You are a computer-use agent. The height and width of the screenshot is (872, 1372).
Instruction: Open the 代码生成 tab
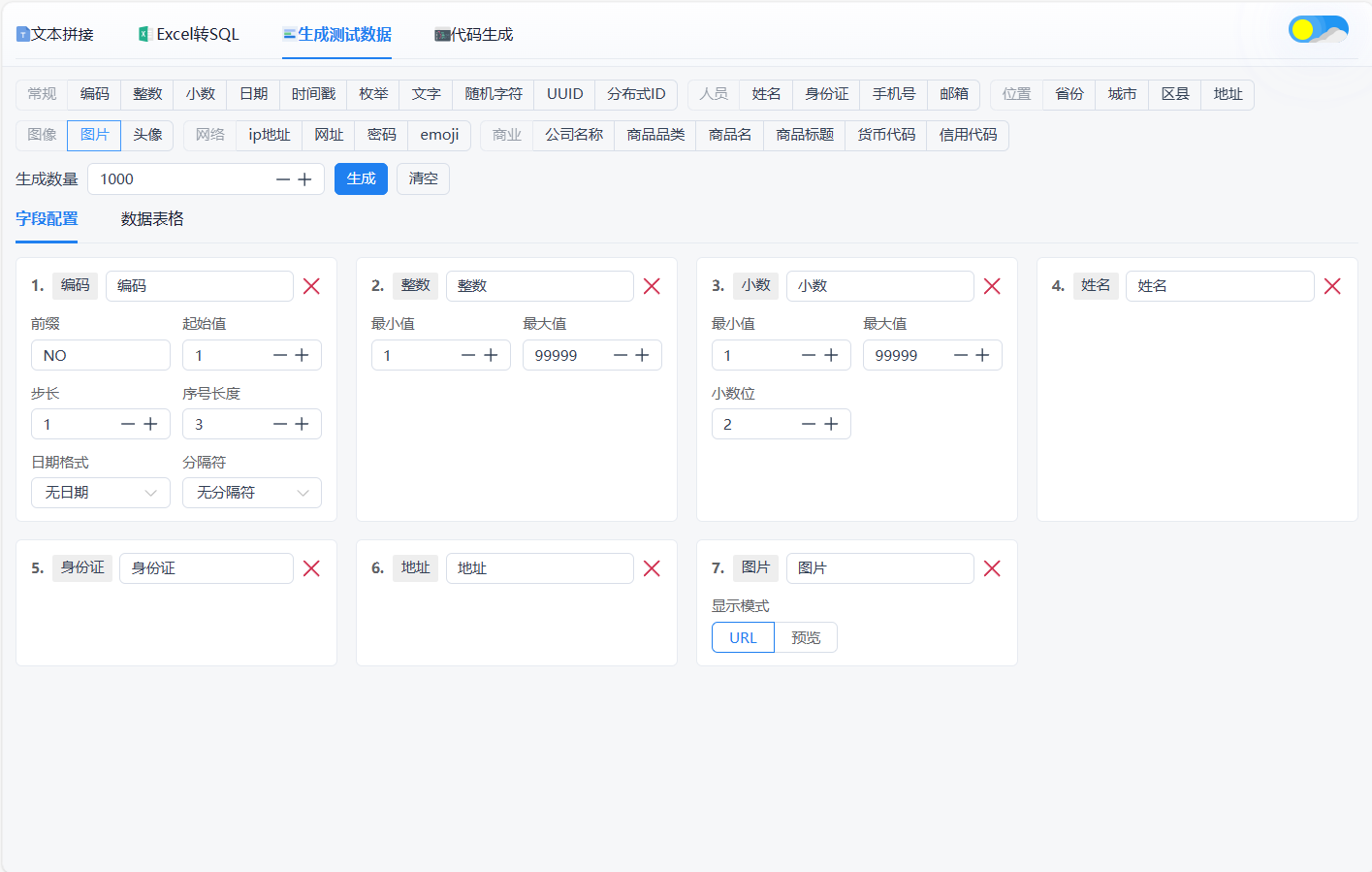click(x=474, y=34)
